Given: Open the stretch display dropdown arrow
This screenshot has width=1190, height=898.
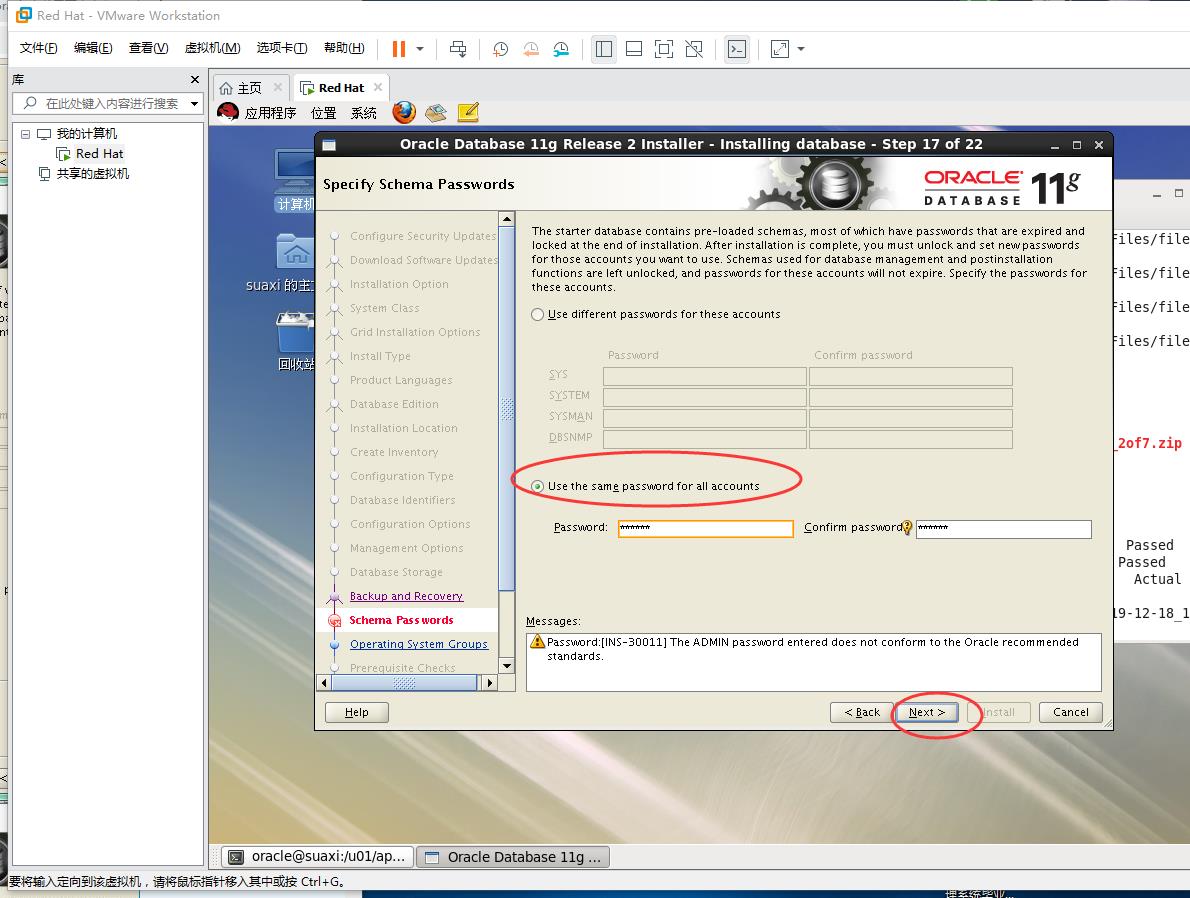Looking at the screenshot, I should pyautogui.click(x=801, y=49).
